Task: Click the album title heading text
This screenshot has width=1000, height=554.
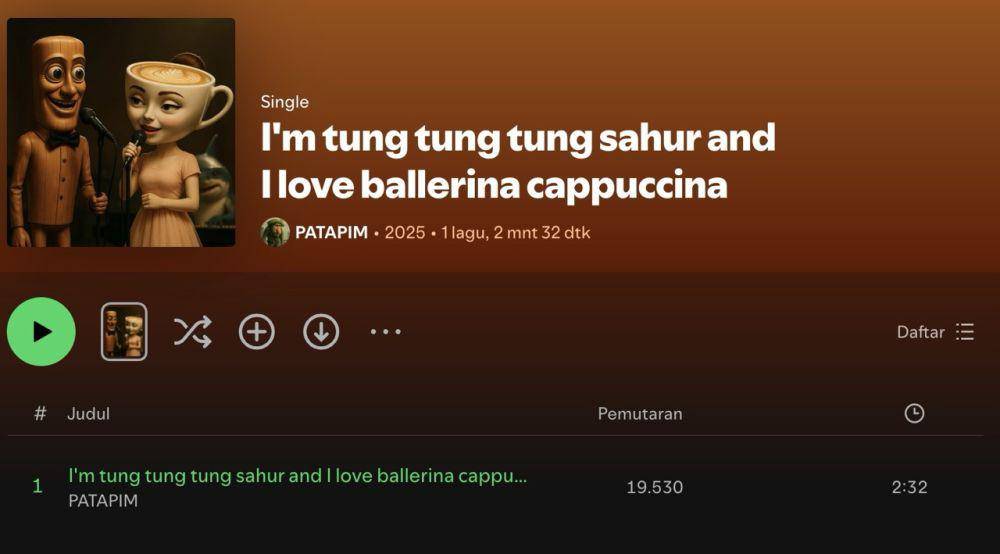Action: [518, 161]
